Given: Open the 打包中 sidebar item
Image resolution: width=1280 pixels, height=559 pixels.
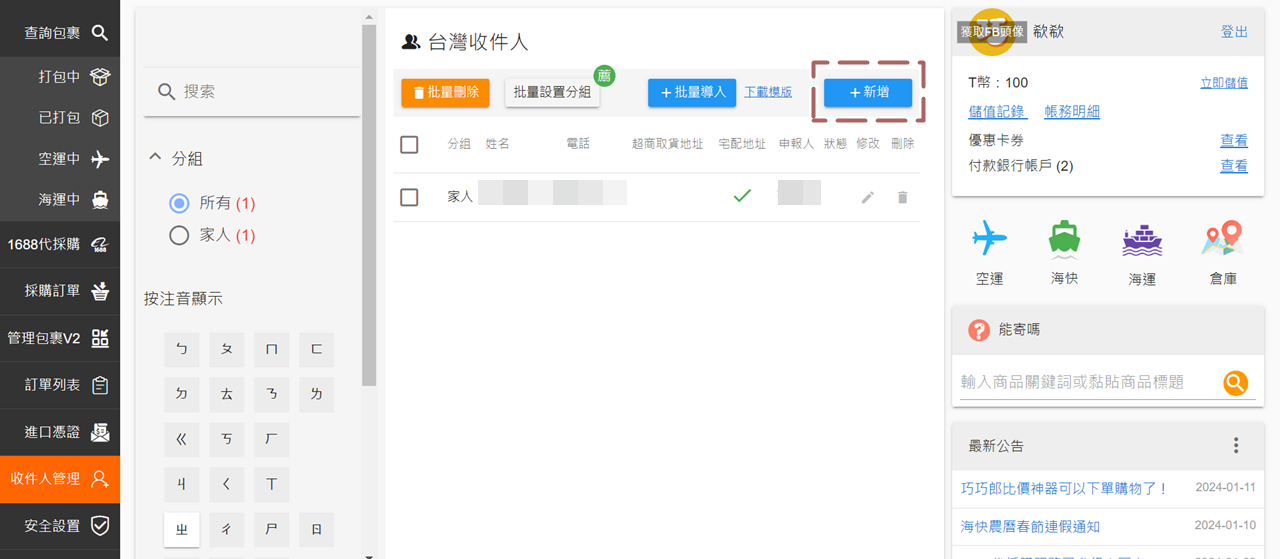Looking at the screenshot, I should (60, 77).
